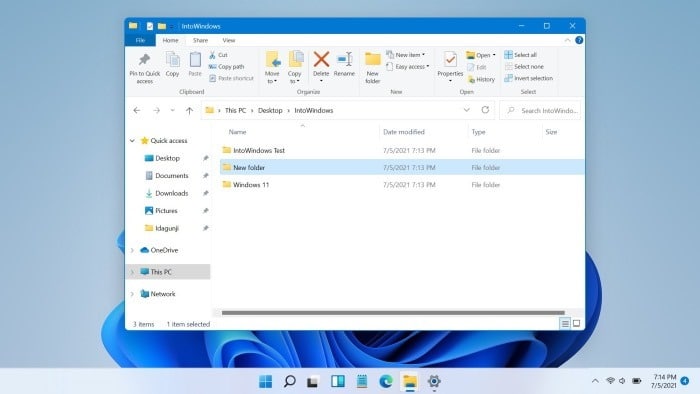
Task: Expand the Network tree node
Action: point(132,294)
